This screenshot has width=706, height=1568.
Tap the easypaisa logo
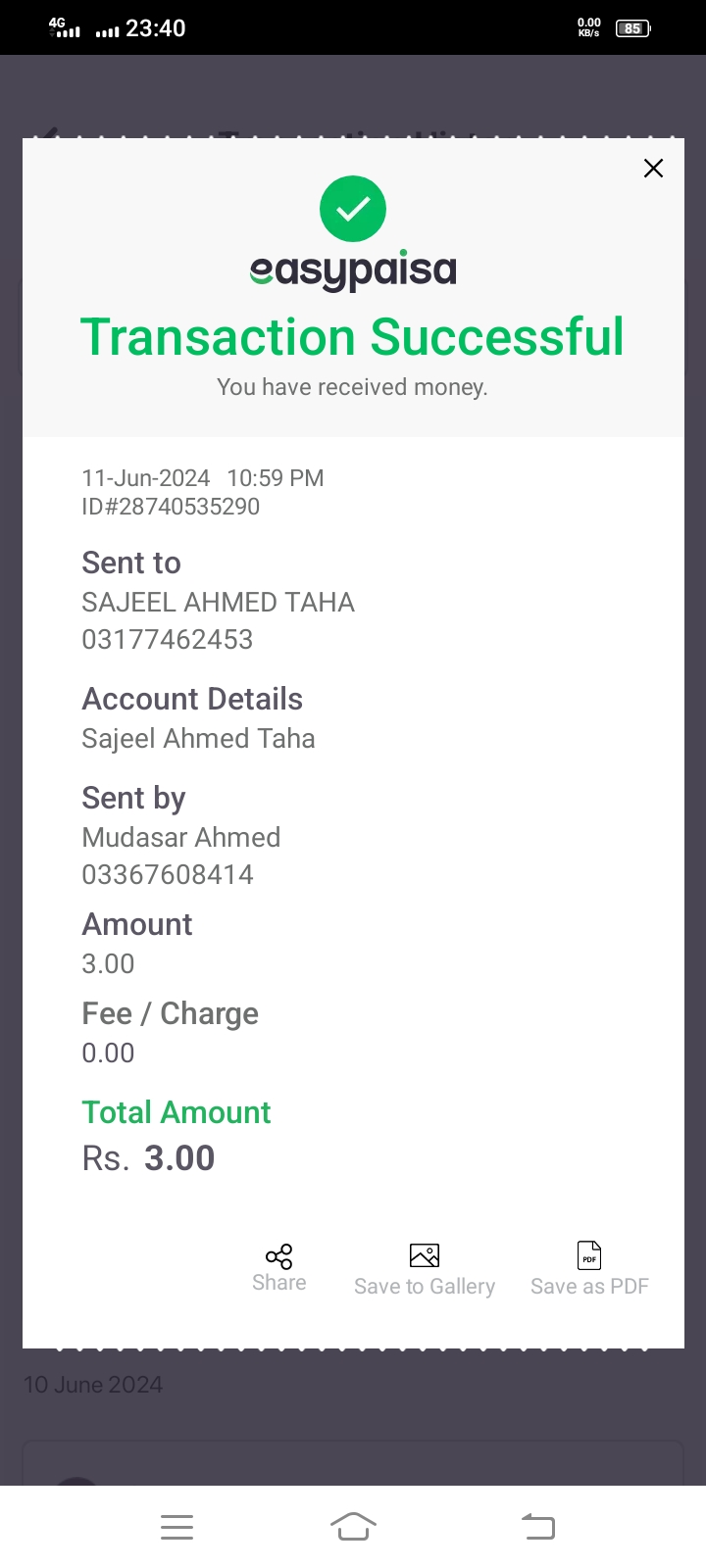353,270
